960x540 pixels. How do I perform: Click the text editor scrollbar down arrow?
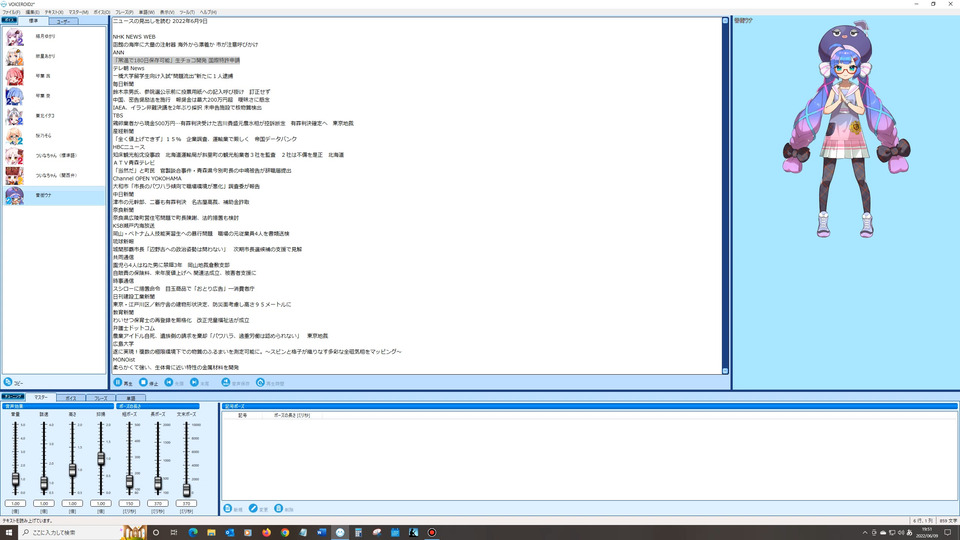726,370
